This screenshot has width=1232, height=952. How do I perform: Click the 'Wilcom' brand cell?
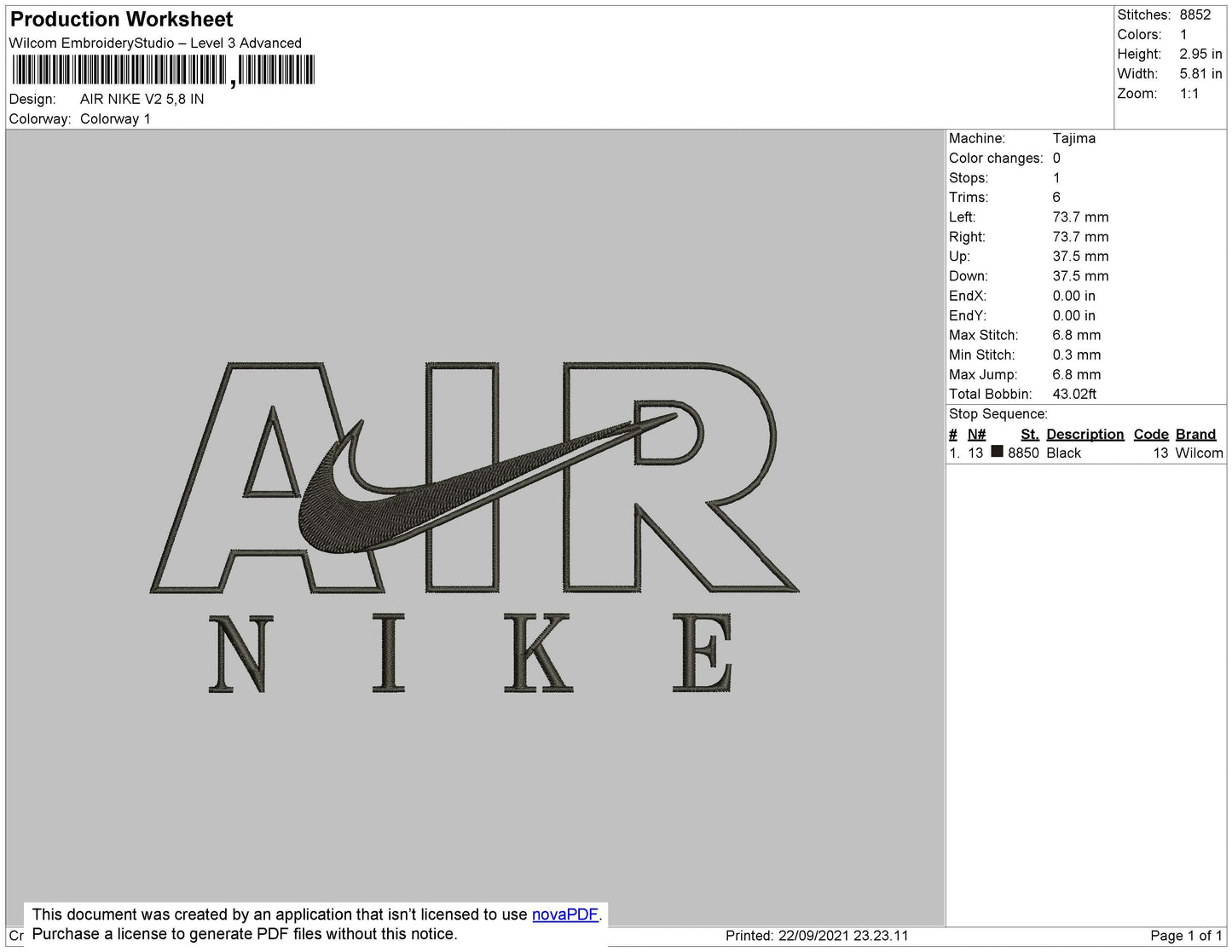[1199, 453]
